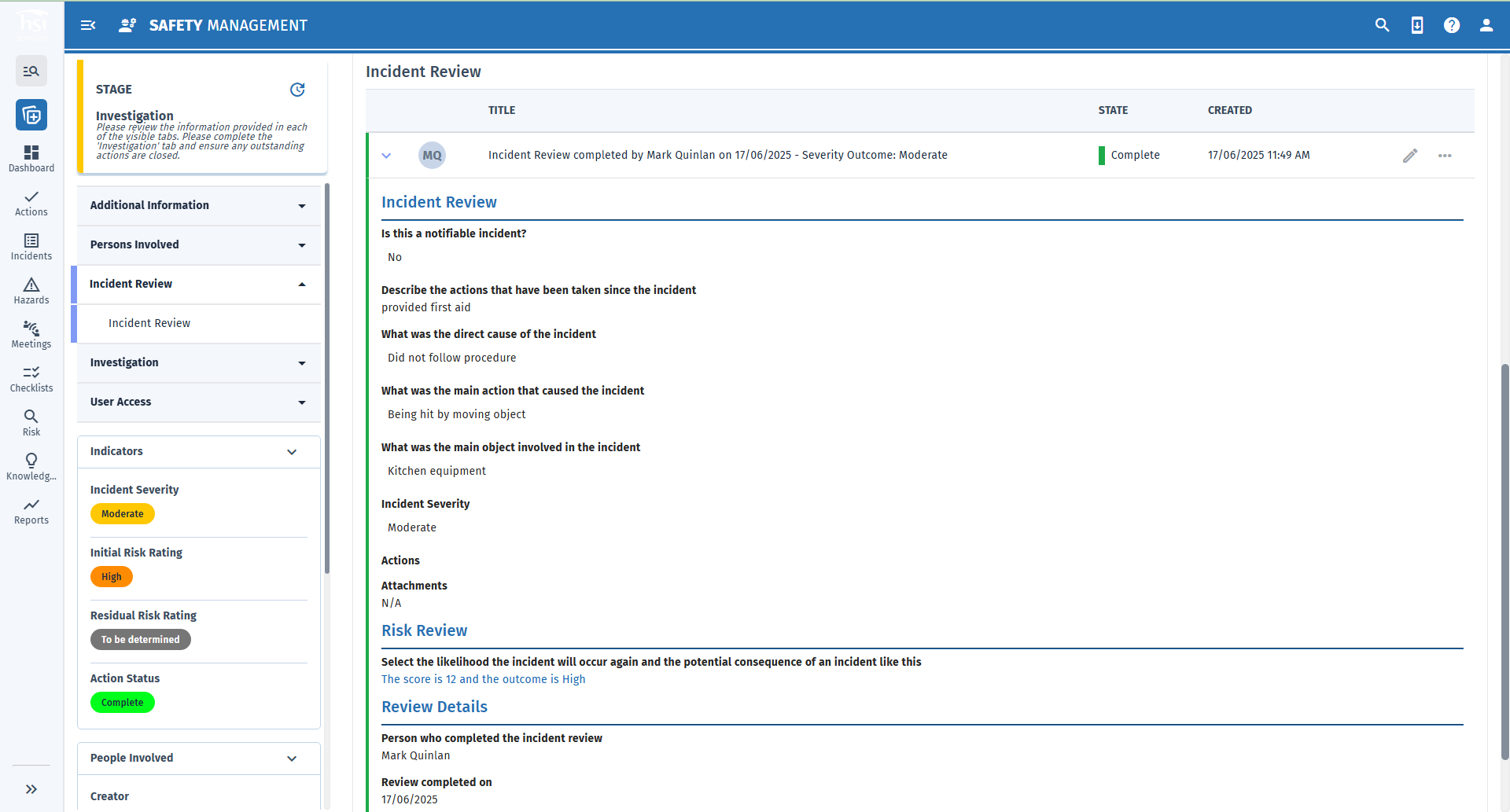Click the Moderate severity badge

click(x=122, y=513)
